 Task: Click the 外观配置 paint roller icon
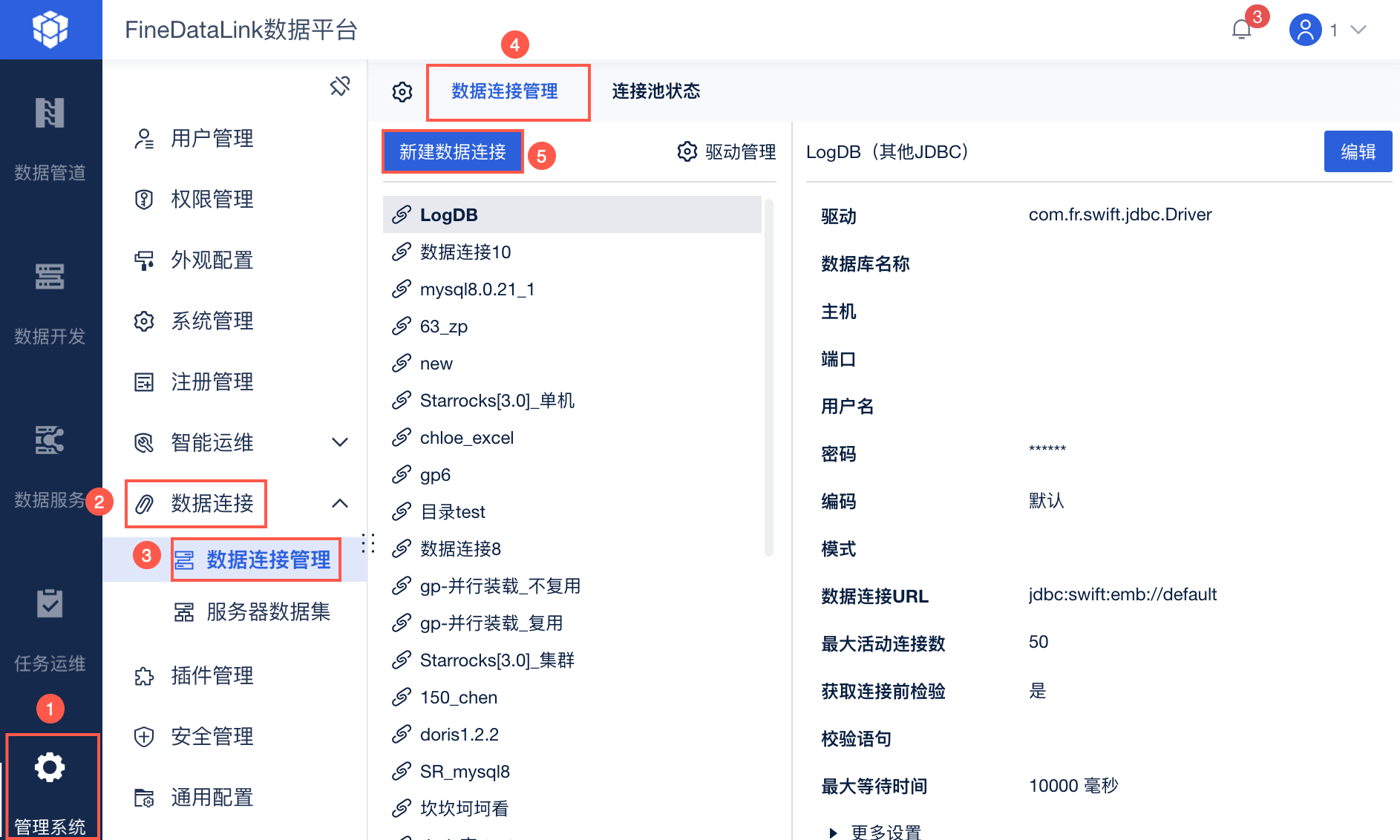click(x=144, y=260)
